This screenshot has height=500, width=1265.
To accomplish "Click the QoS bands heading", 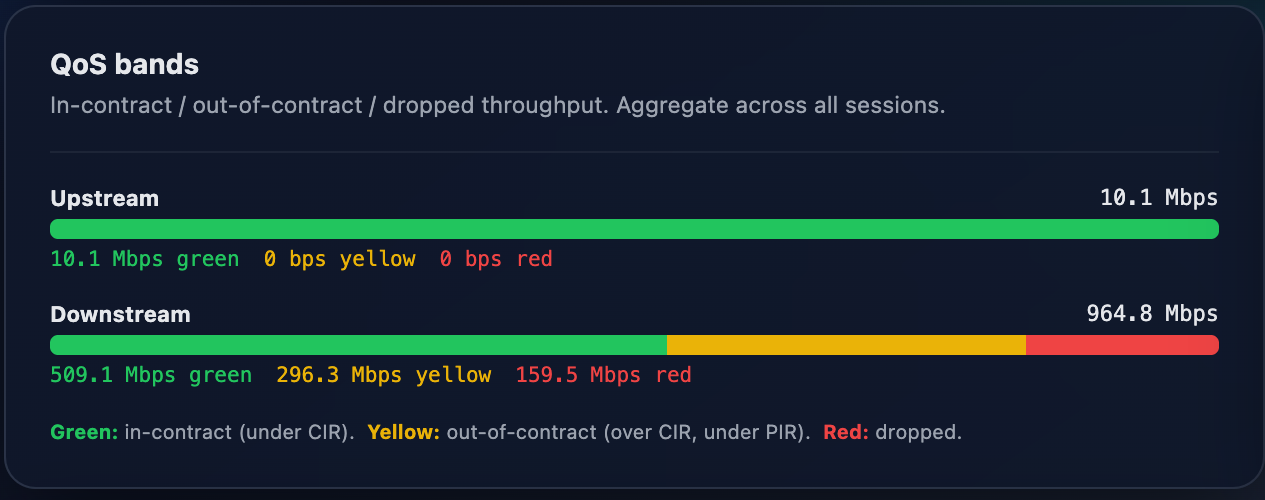I will click(124, 65).
